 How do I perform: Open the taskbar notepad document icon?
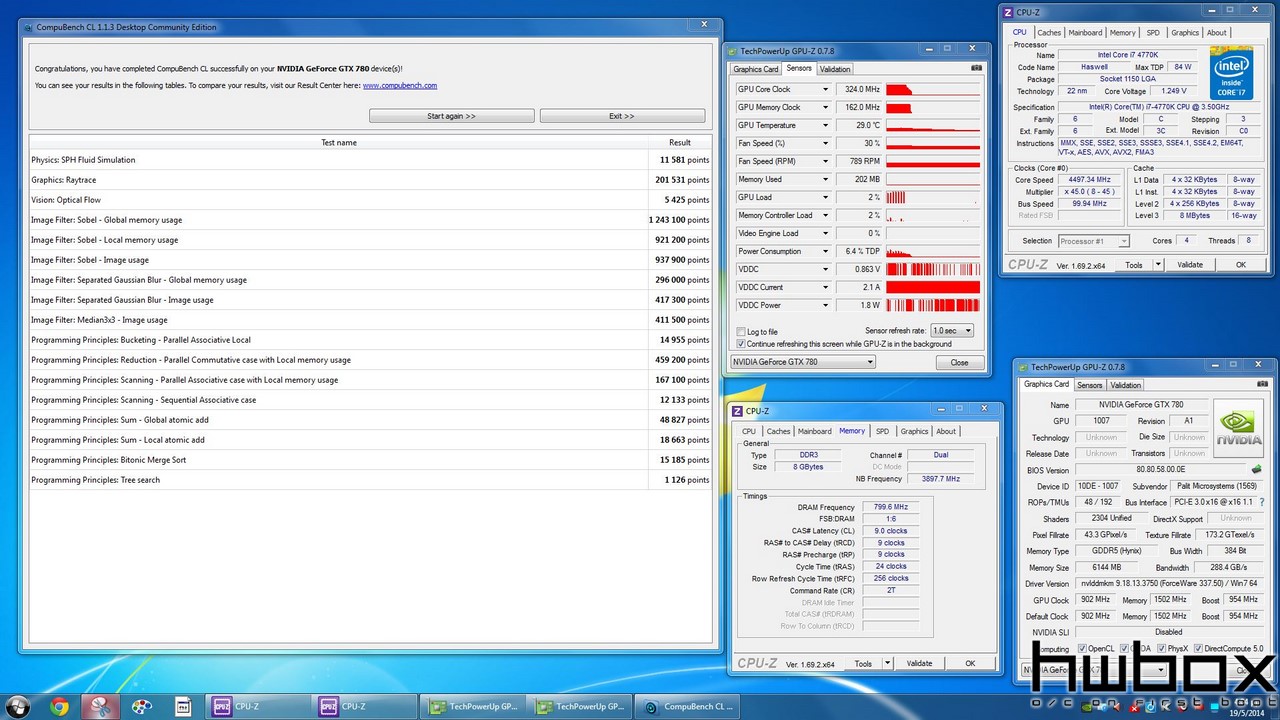coord(183,707)
